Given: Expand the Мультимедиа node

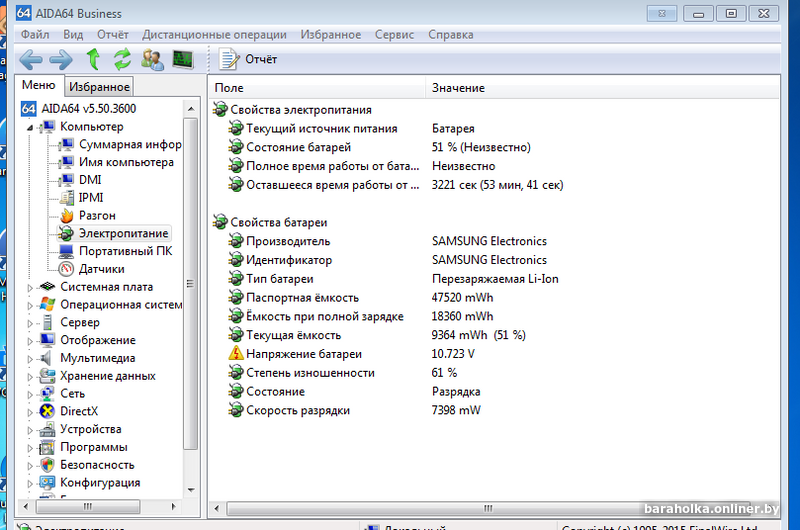Looking at the screenshot, I should tap(30, 359).
